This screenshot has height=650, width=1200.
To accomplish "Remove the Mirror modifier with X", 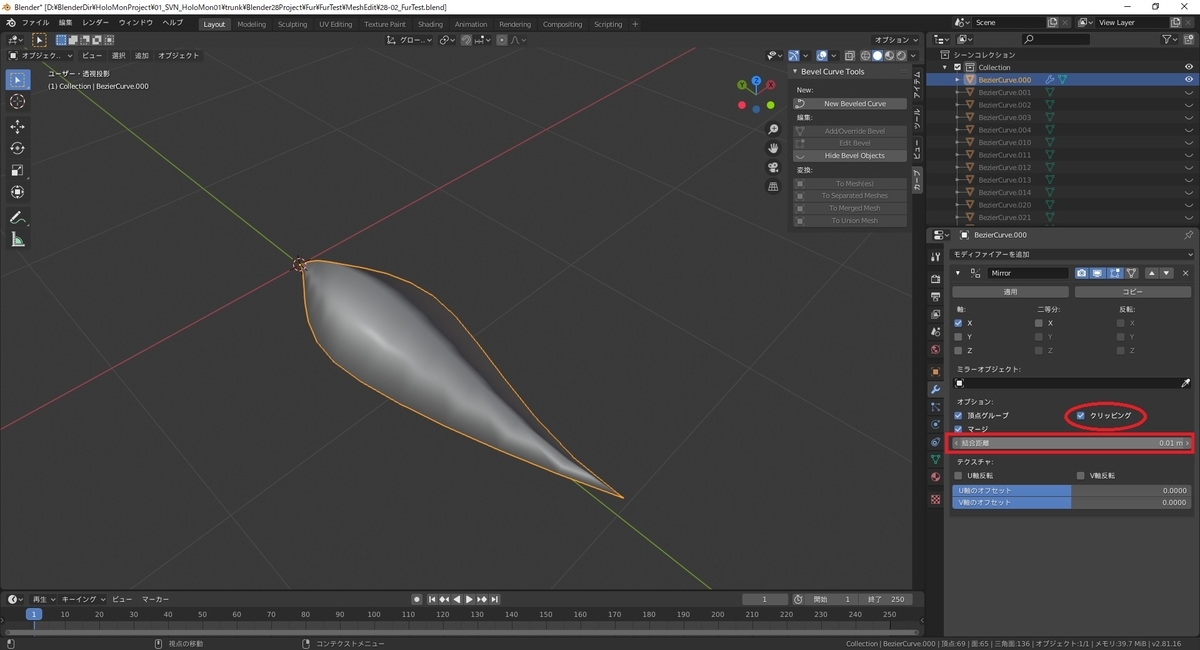I will (x=1186, y=273).
